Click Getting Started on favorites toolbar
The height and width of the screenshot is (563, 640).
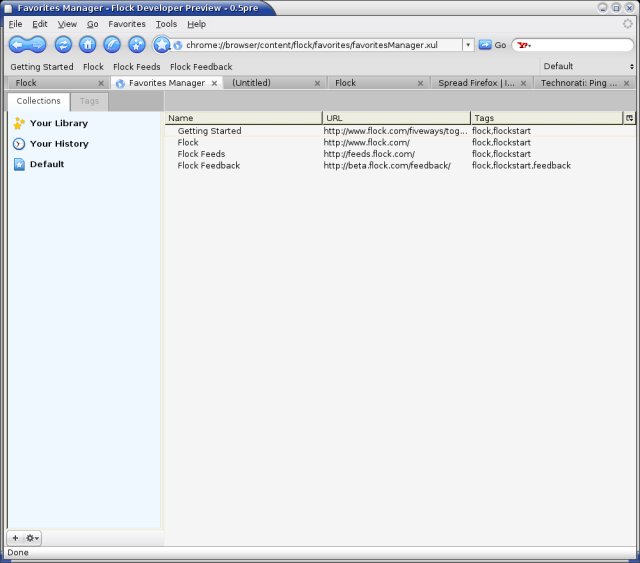42,67
